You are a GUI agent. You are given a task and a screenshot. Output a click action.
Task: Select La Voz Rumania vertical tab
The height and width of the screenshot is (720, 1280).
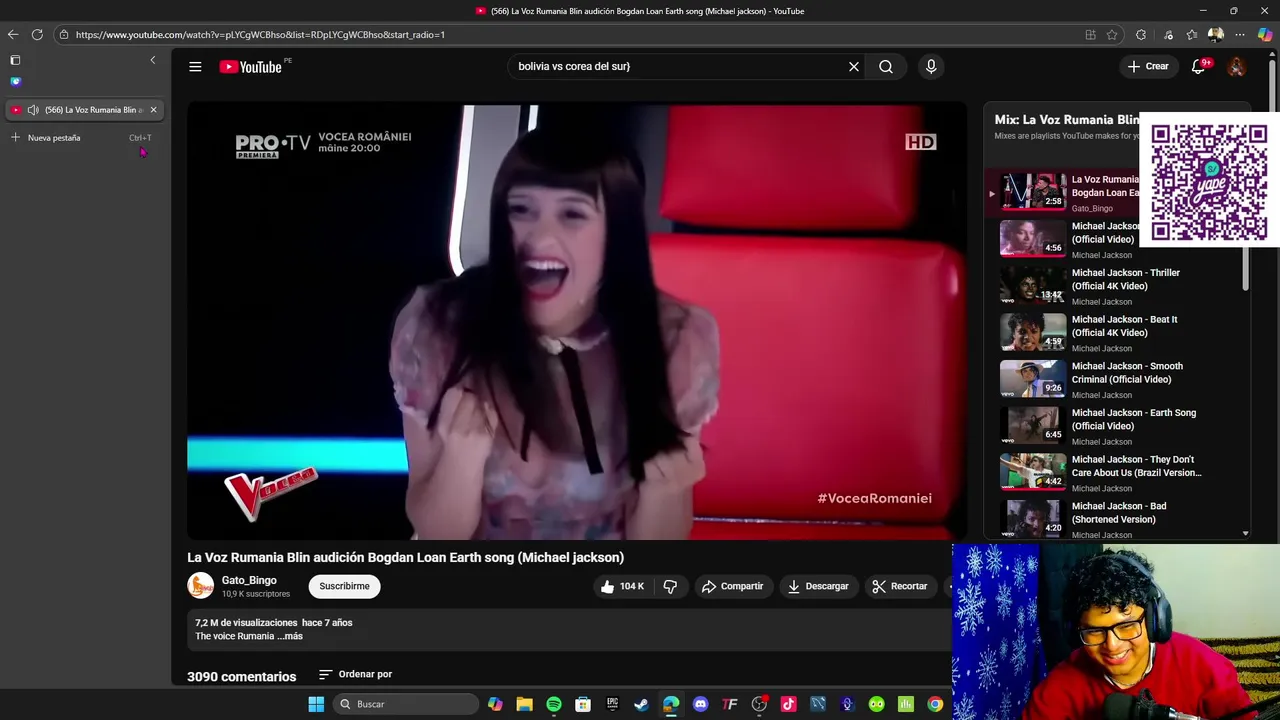(84, 110)
